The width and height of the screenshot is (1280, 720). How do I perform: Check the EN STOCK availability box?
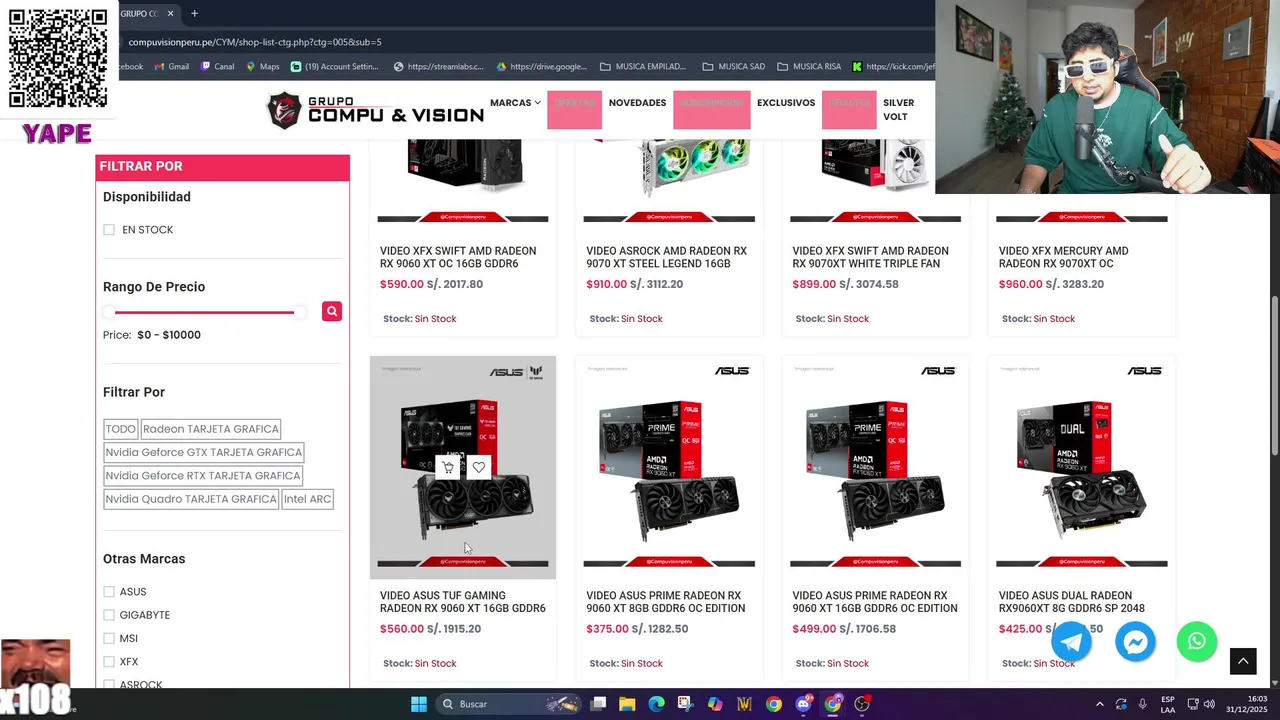[109, 230]
